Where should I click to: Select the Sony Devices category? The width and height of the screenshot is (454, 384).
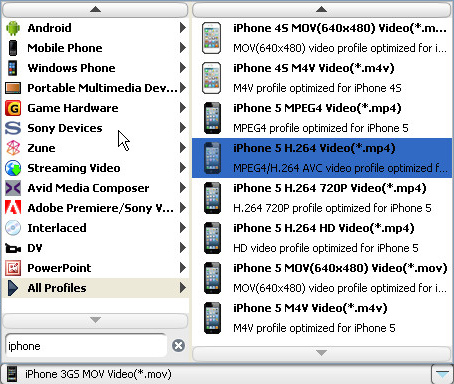click(95, 128)
